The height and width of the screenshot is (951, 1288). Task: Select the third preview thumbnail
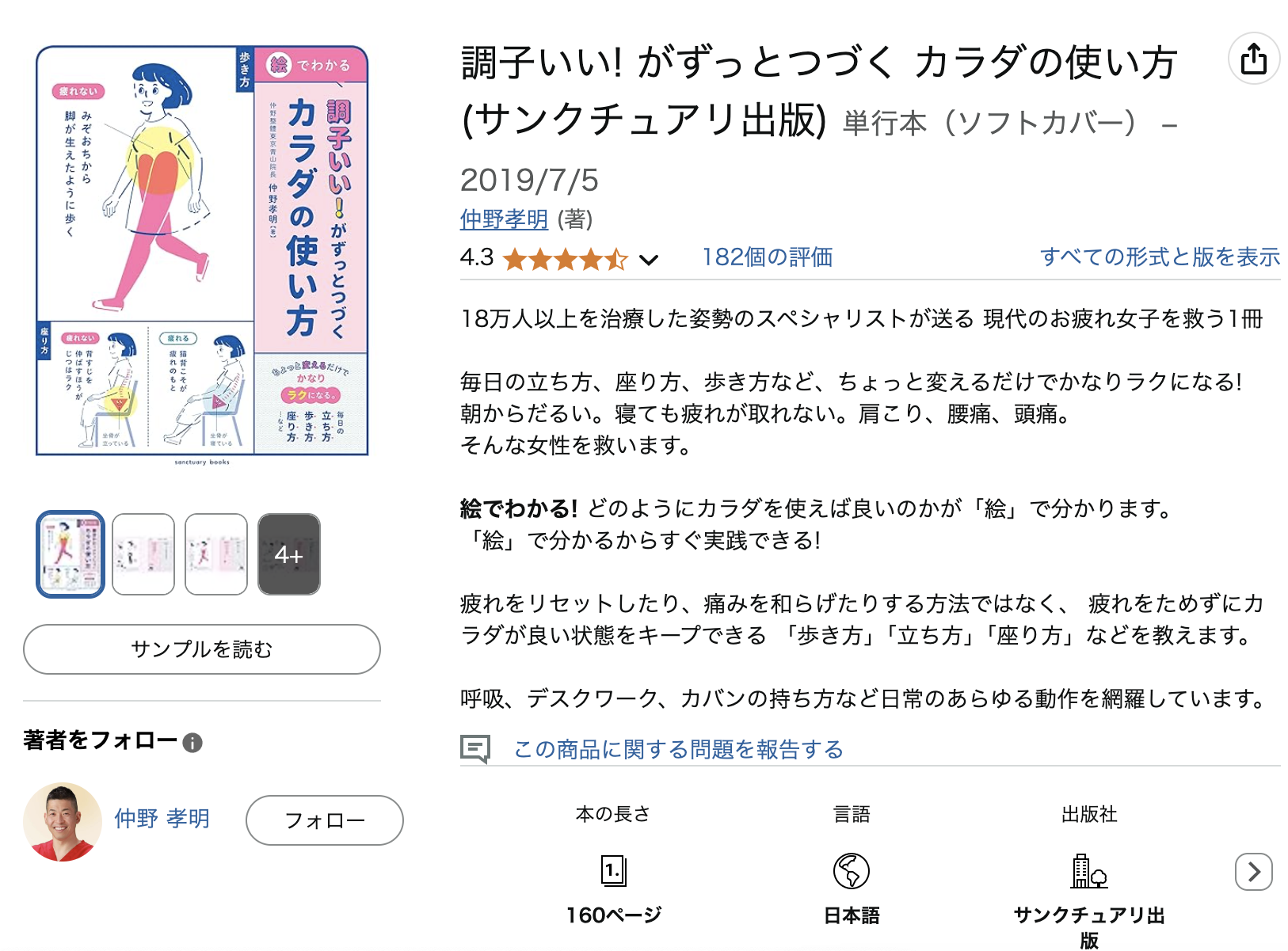pyautogui.click(x=216, y=554)
